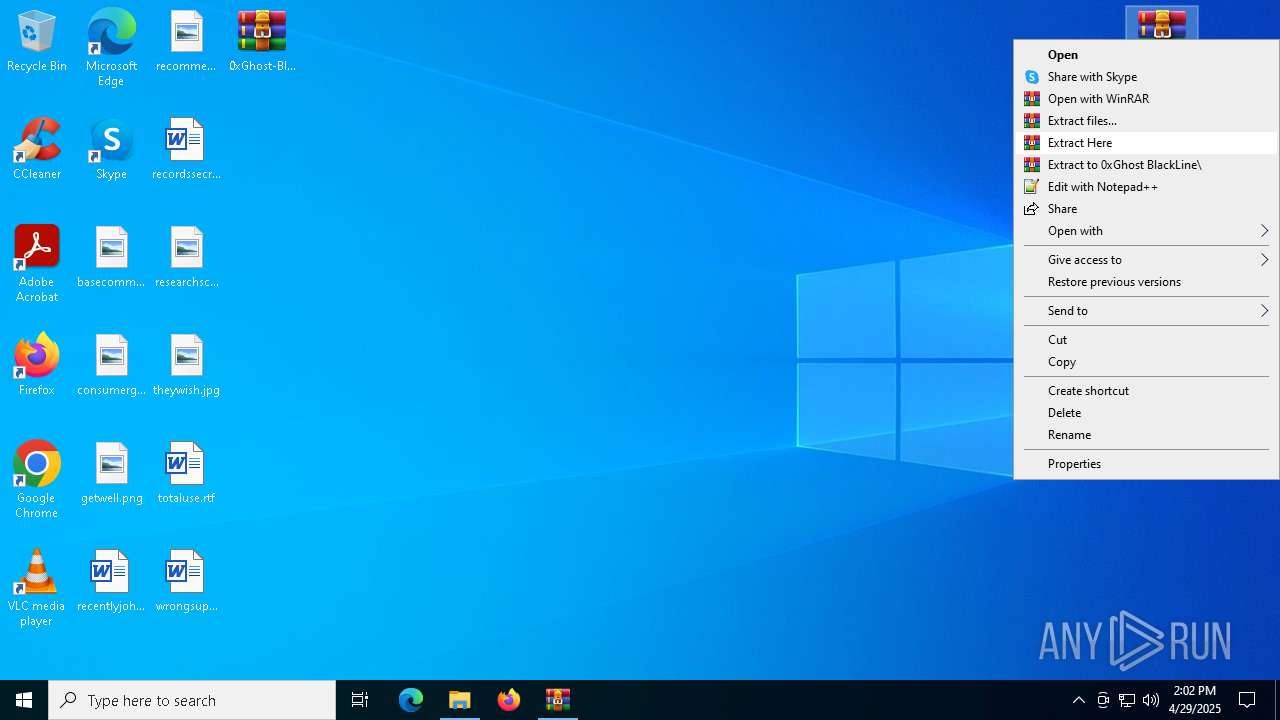Select the Microsoft Edge desktop shortcut
Viewport: 1280px width, 720px height.
tap(111, 48)
